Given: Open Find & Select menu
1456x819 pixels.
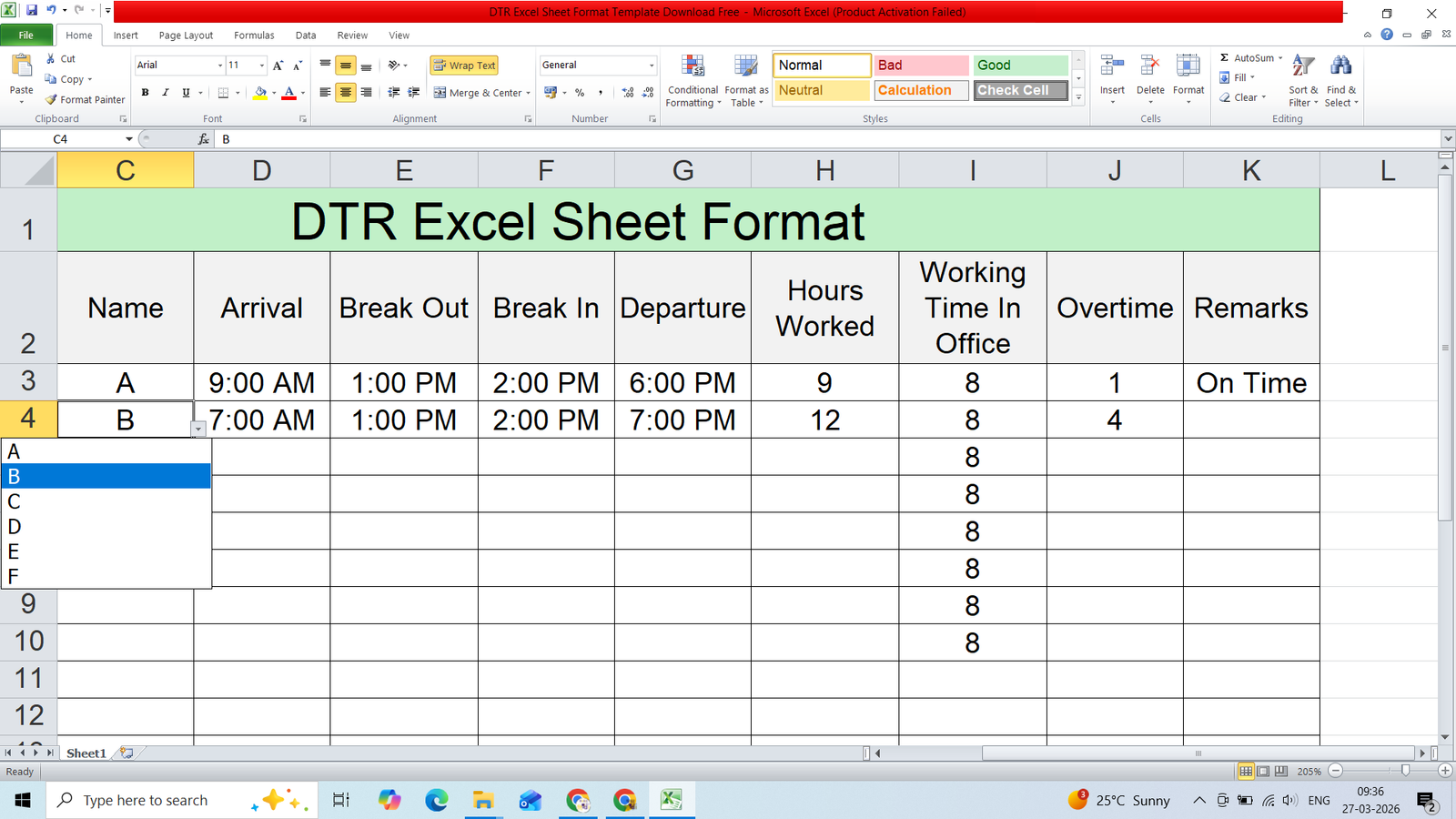Looking at the screenshot, I should [1341, 81].
